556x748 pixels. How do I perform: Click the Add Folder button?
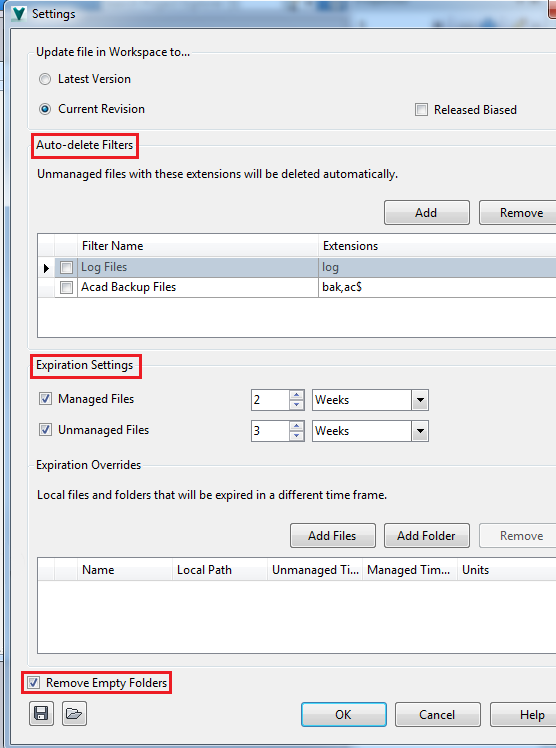pyautogui.click(x=426, y=536)
